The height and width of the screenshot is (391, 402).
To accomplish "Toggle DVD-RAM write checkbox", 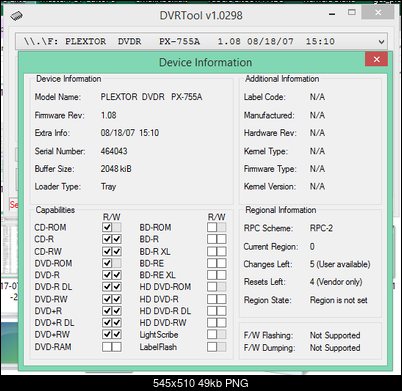I will (117, 347).
